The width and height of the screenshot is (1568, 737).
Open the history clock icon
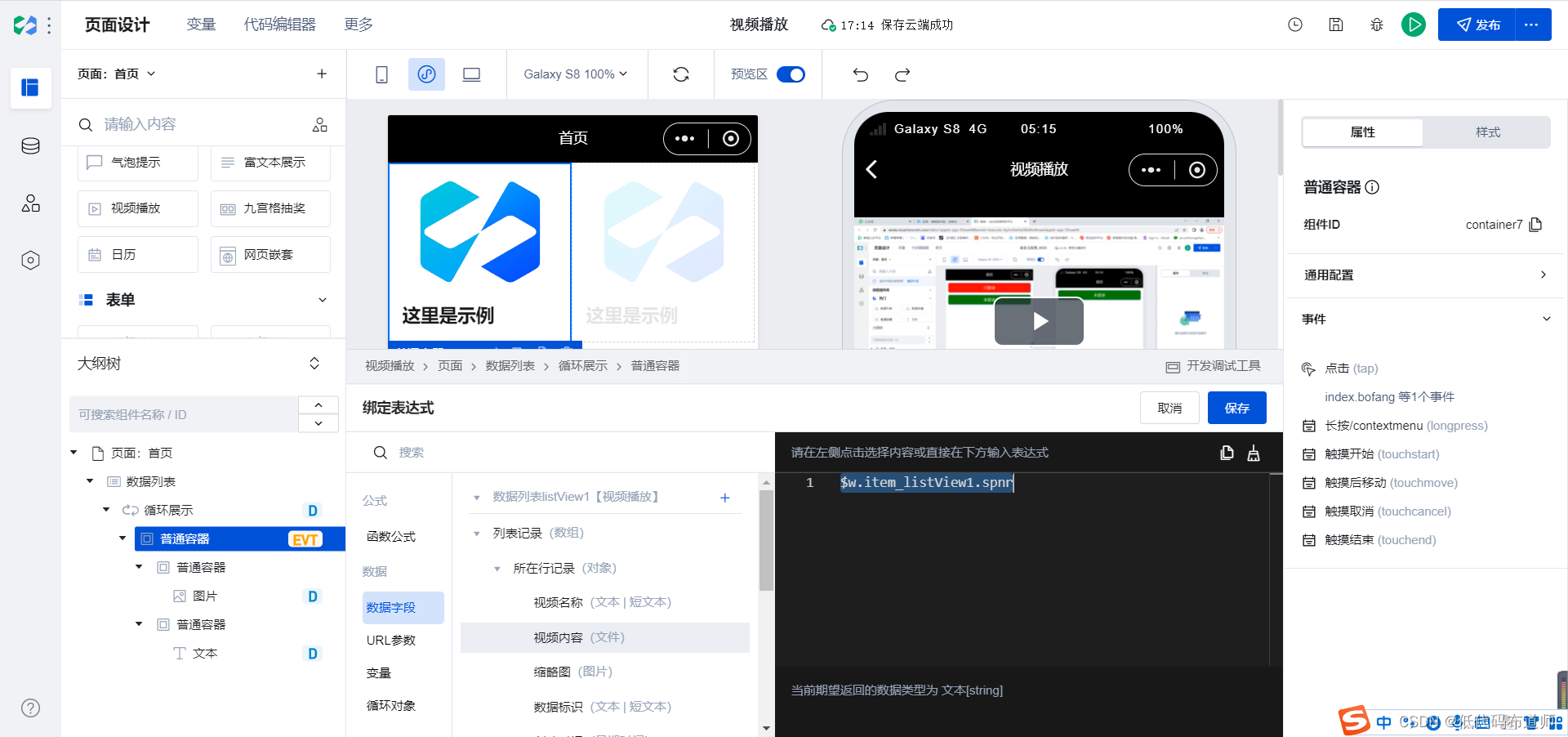1295,25
